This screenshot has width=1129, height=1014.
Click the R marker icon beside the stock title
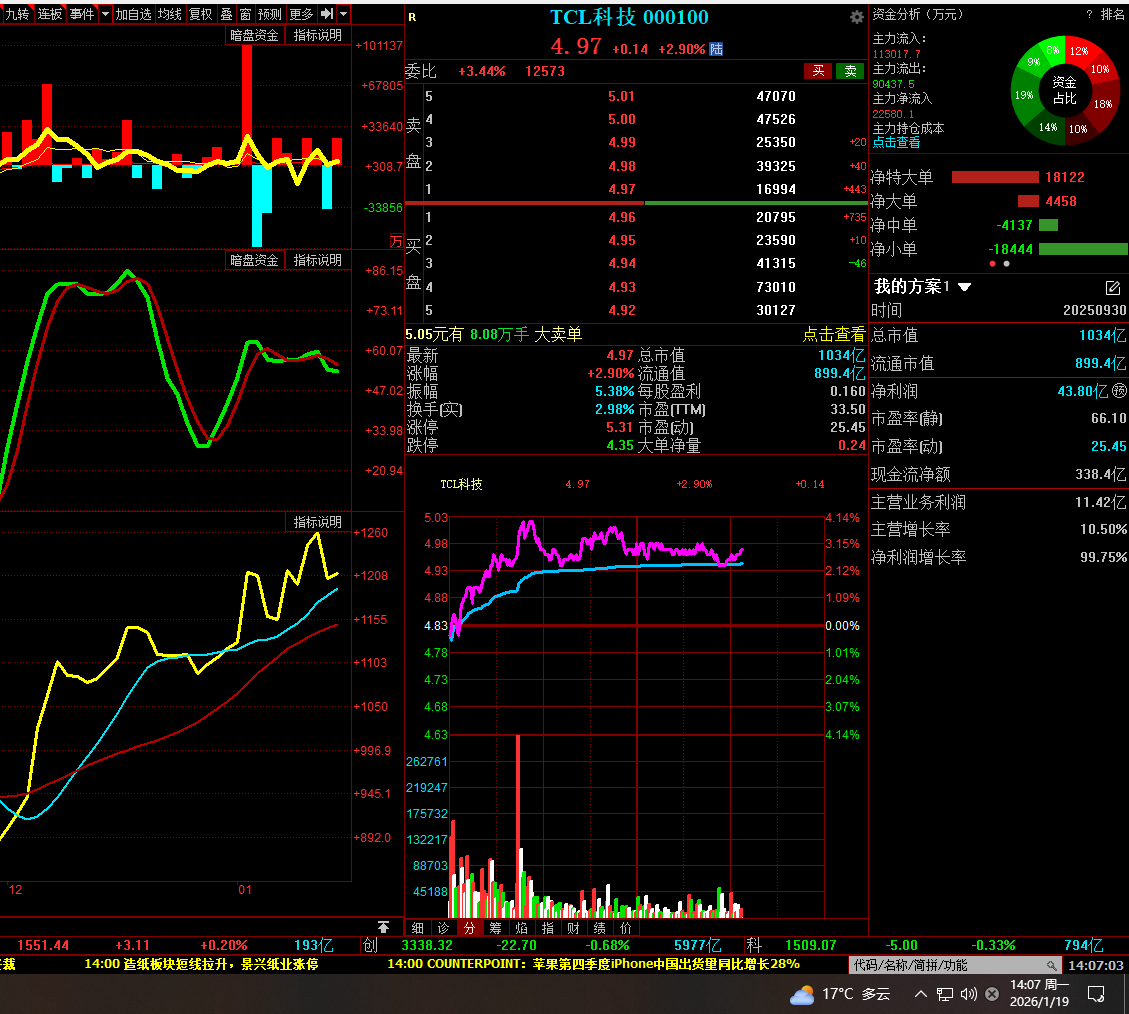(x=413, y=17)
